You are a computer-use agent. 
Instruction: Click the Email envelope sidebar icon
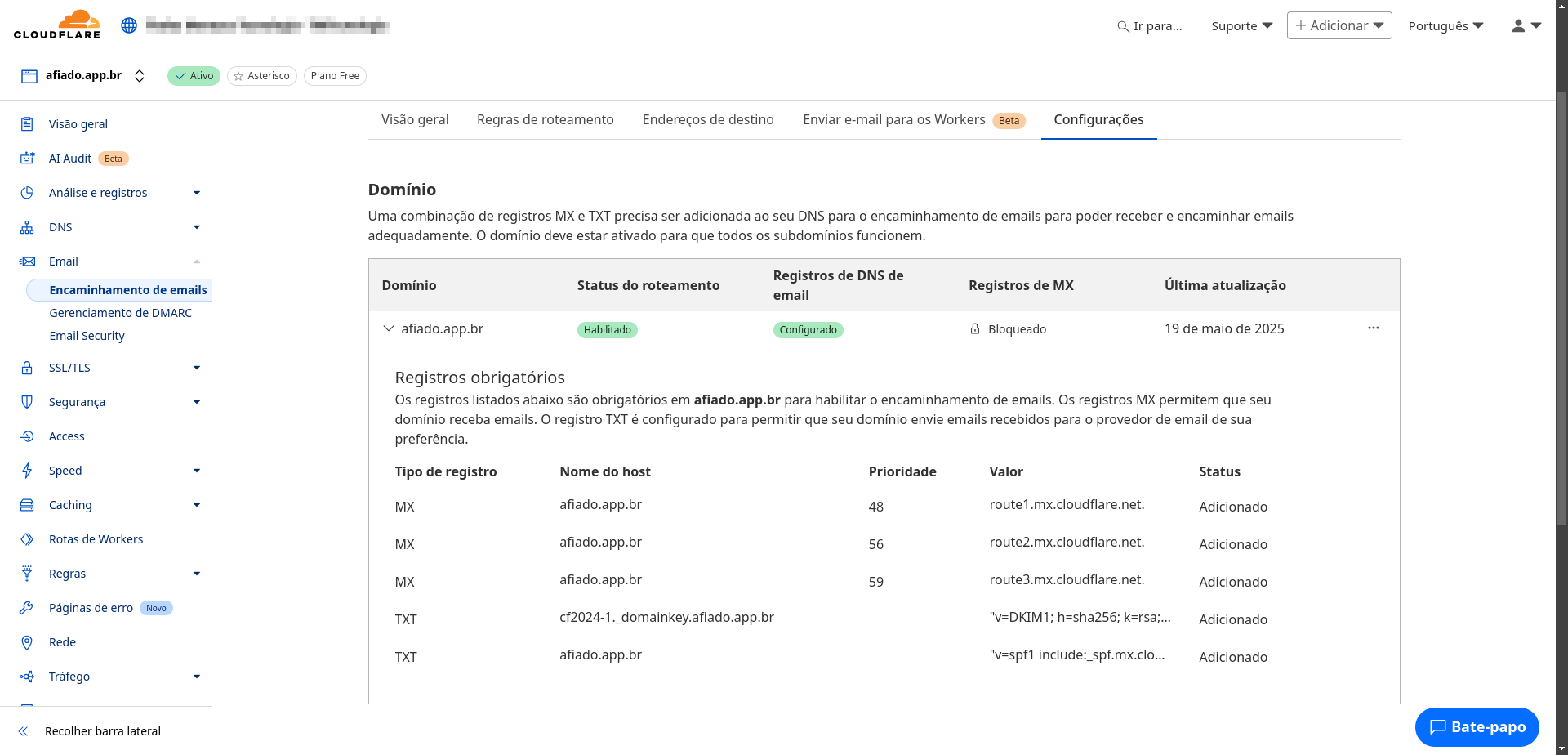point(27,261)
